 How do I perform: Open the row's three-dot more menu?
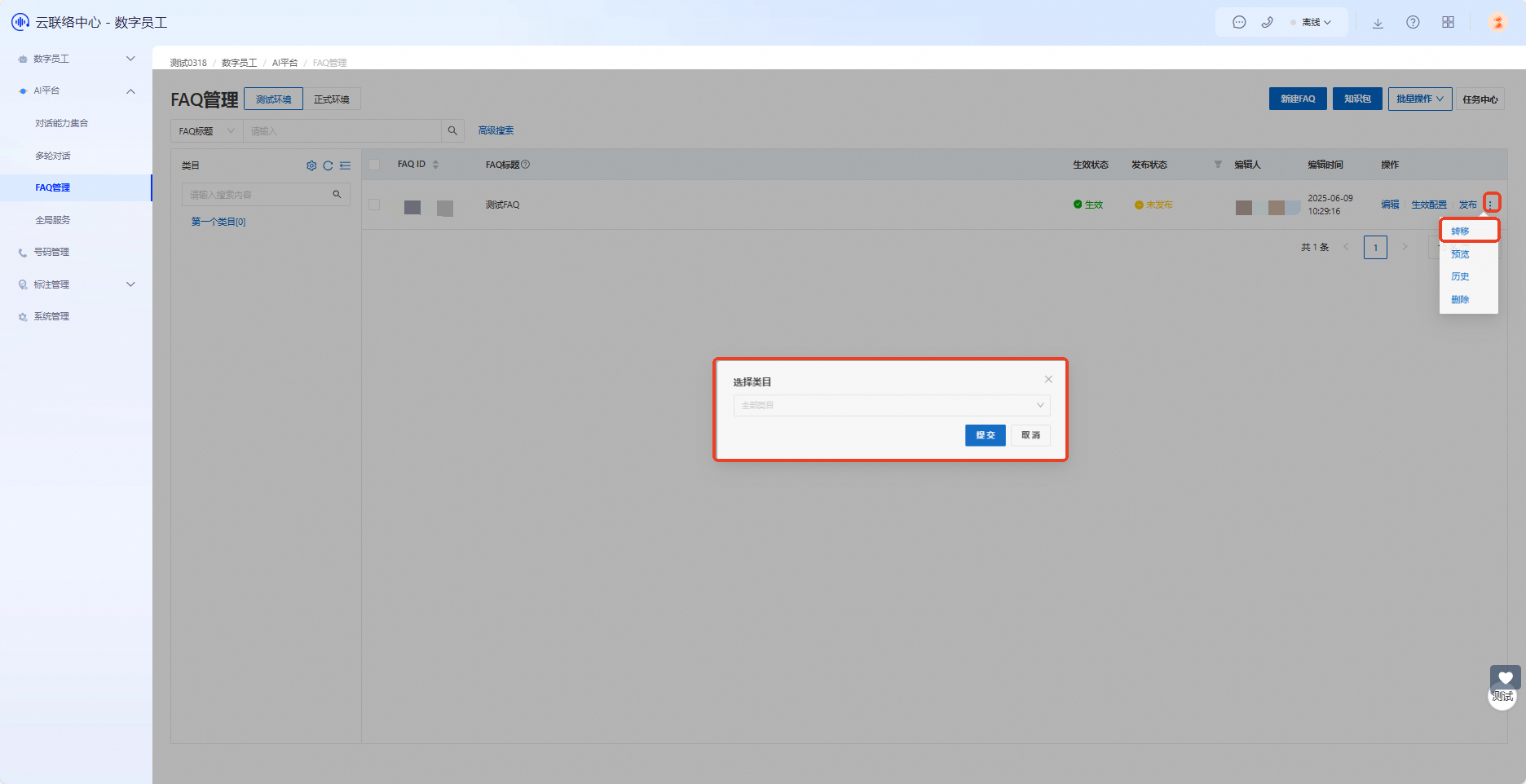(x=1490, y=203)
